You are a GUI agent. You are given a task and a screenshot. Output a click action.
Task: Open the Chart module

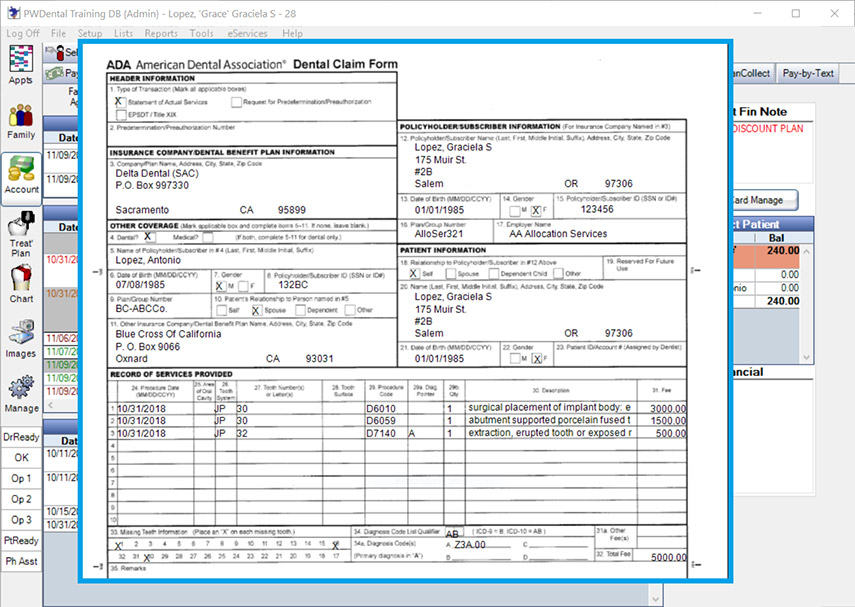pos(21,284)
